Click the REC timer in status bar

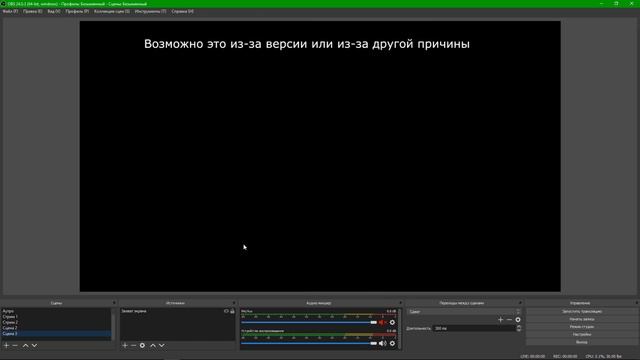tap(565, 356)
